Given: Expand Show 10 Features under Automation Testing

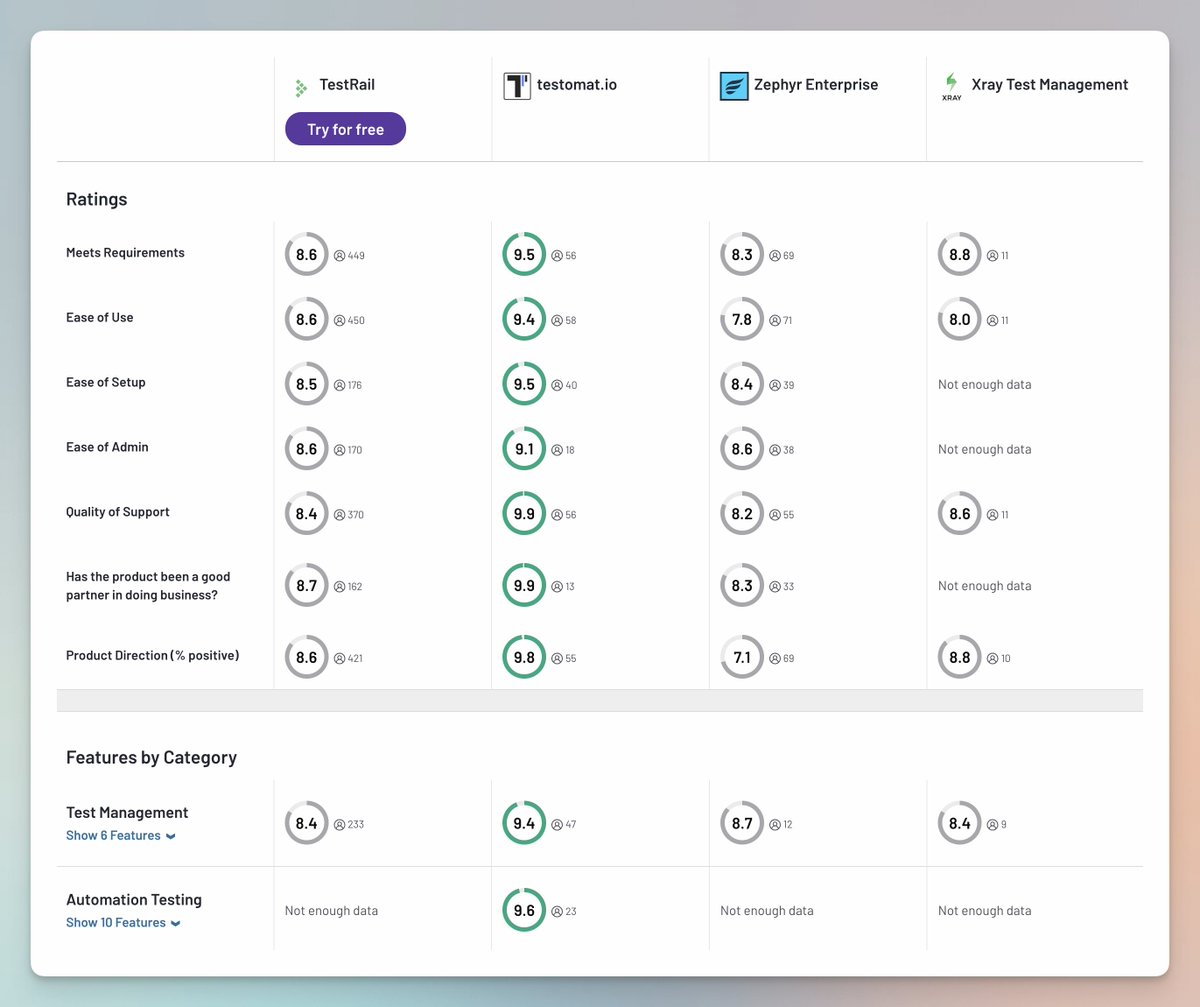Looking at the screenshot, I should [x=123, y=923].
